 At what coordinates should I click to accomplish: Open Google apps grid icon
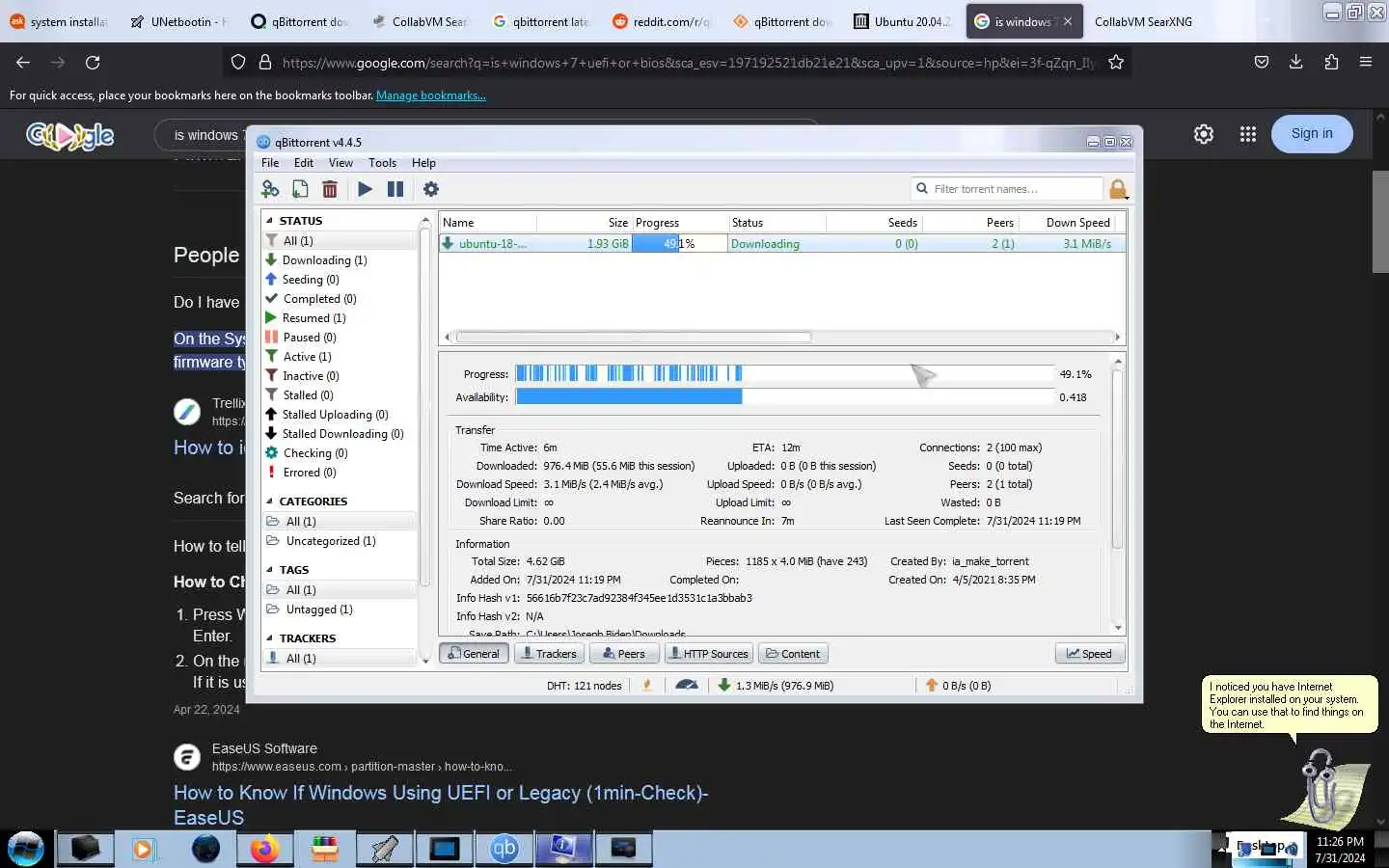(1248, 134)
